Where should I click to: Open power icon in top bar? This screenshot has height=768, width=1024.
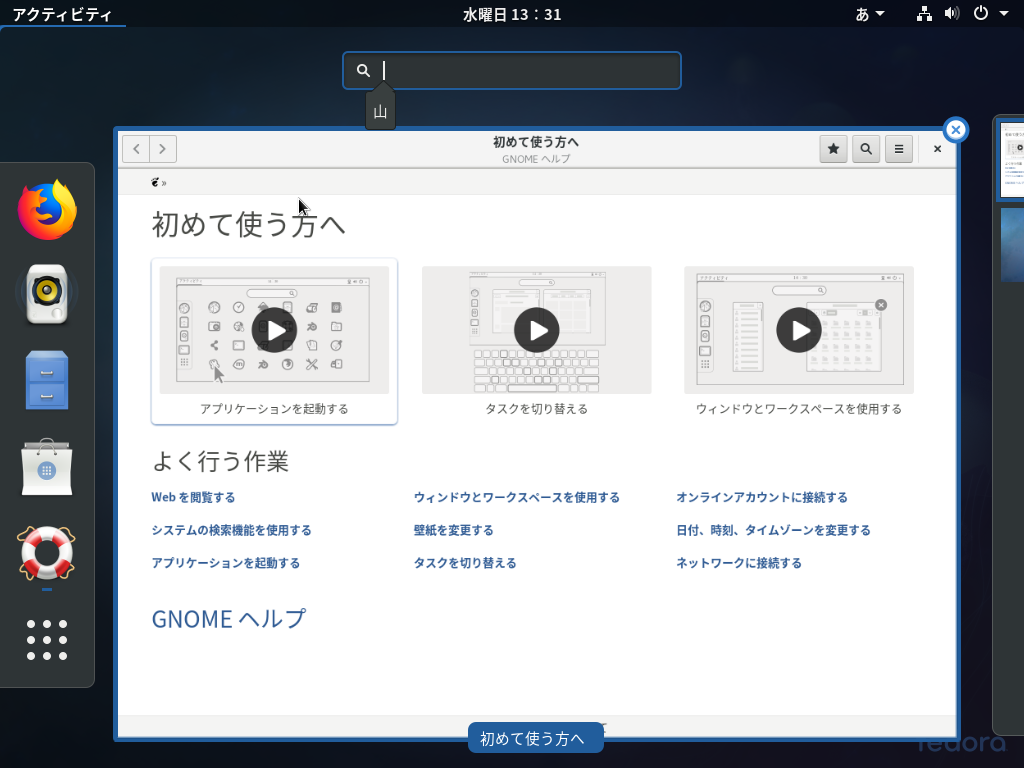[981, 14]
